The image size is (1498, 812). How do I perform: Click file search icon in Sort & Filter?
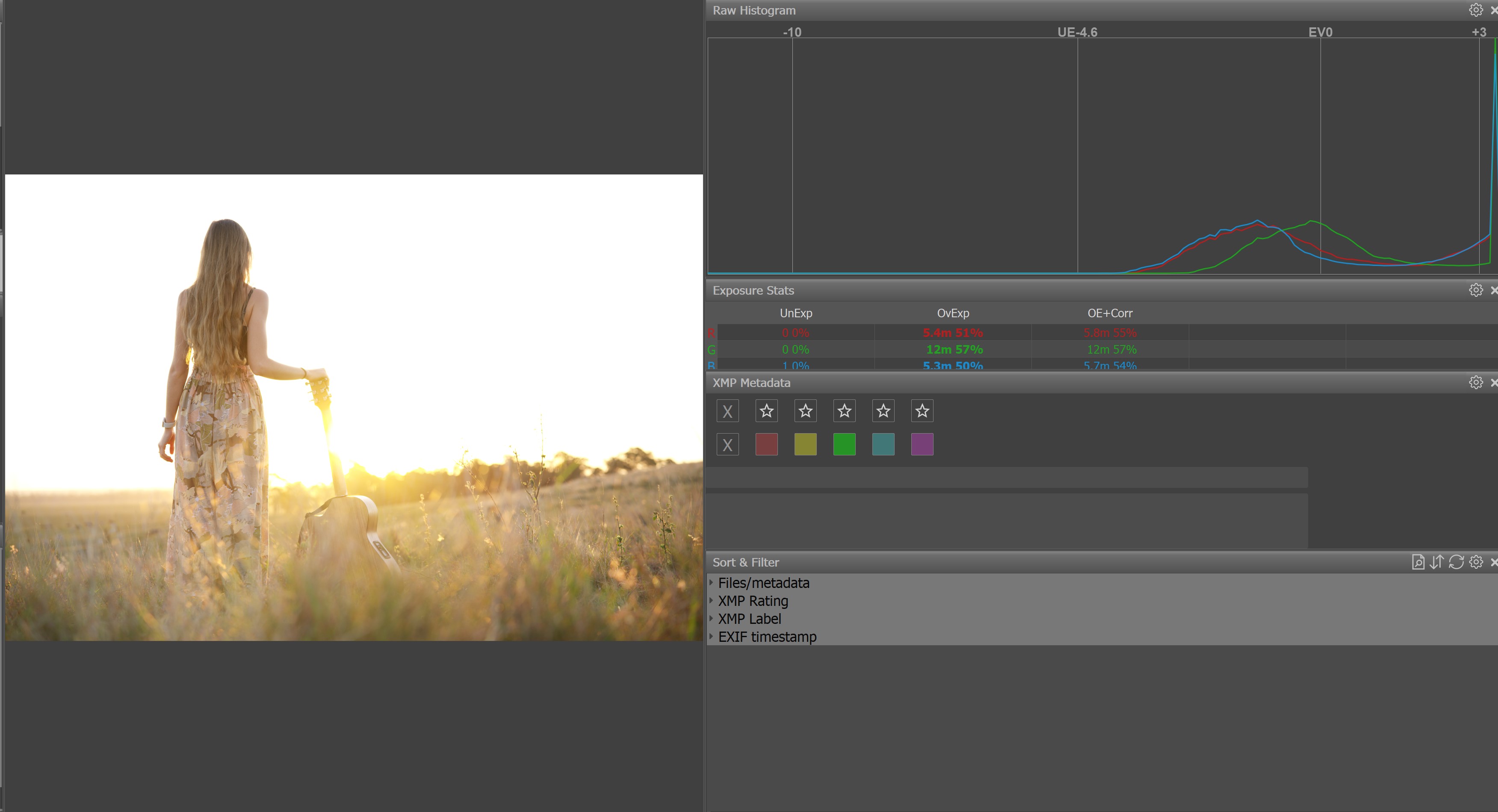(1418, 562)
